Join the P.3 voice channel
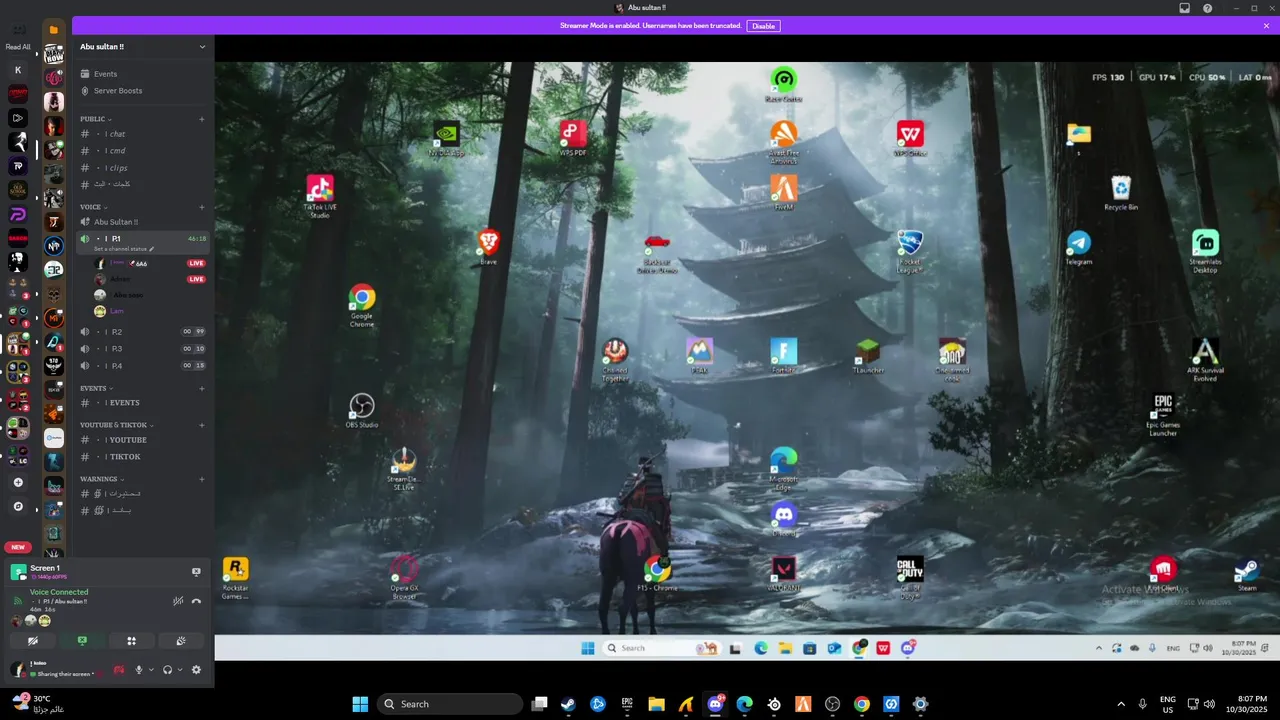The width and height of the screenshot is (1280, 720). click(143, 349)
